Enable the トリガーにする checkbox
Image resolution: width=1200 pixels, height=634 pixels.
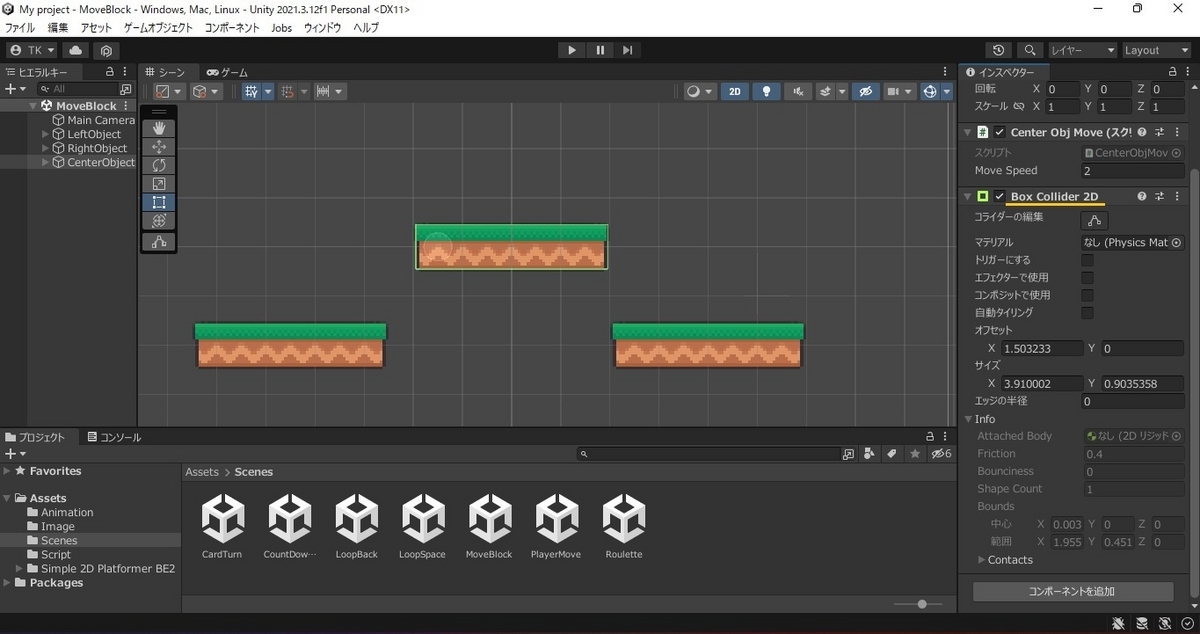tap(1087, 260)
